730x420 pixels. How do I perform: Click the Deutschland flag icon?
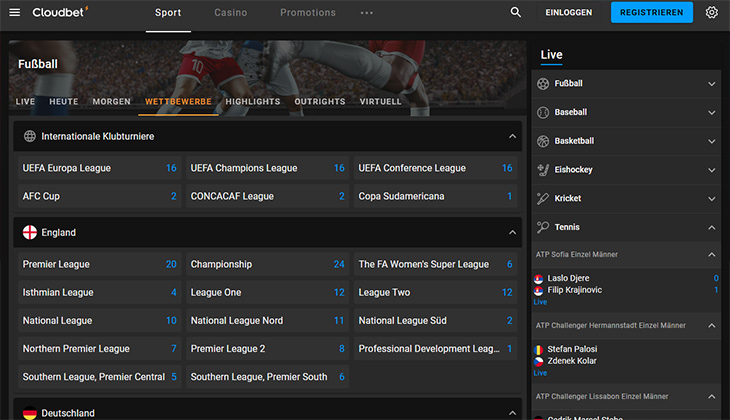(x=30, y=413)
